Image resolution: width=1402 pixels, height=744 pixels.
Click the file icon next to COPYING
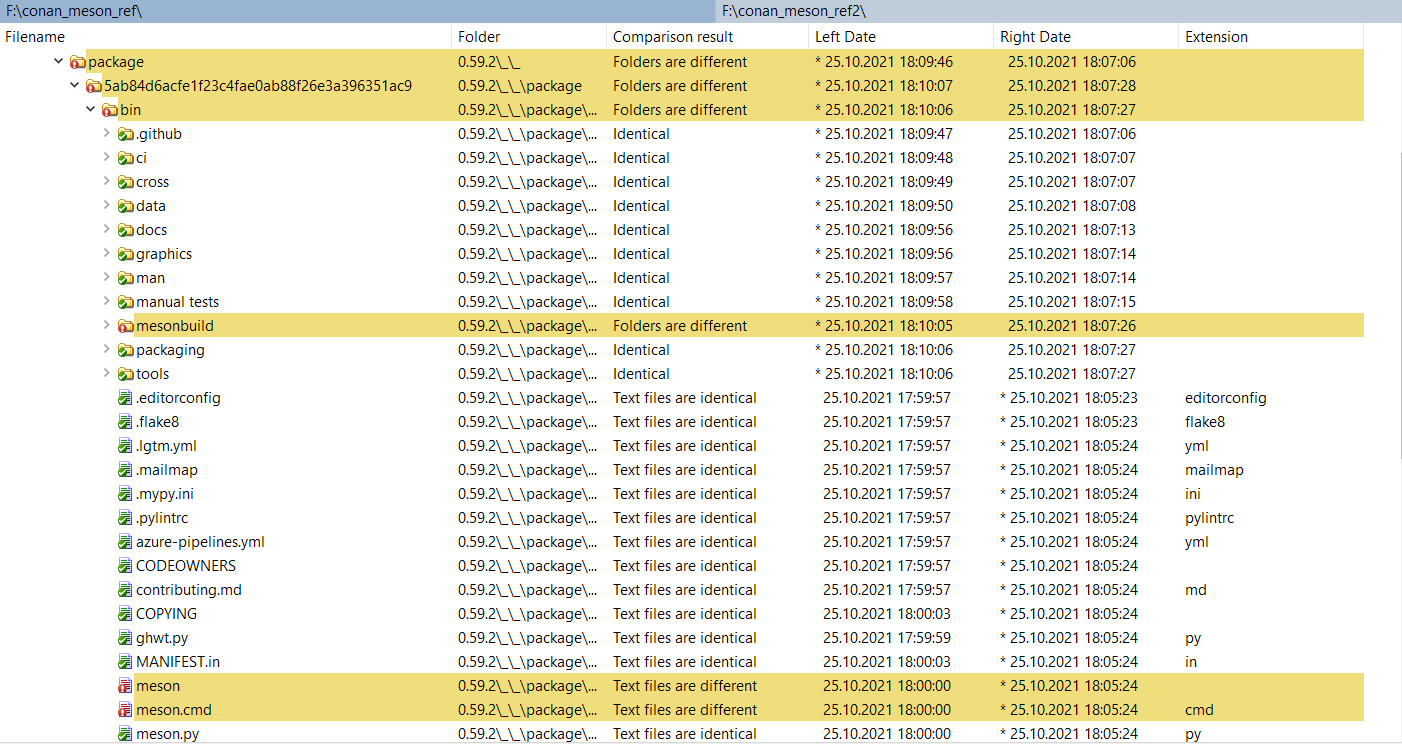coord(125,613)
